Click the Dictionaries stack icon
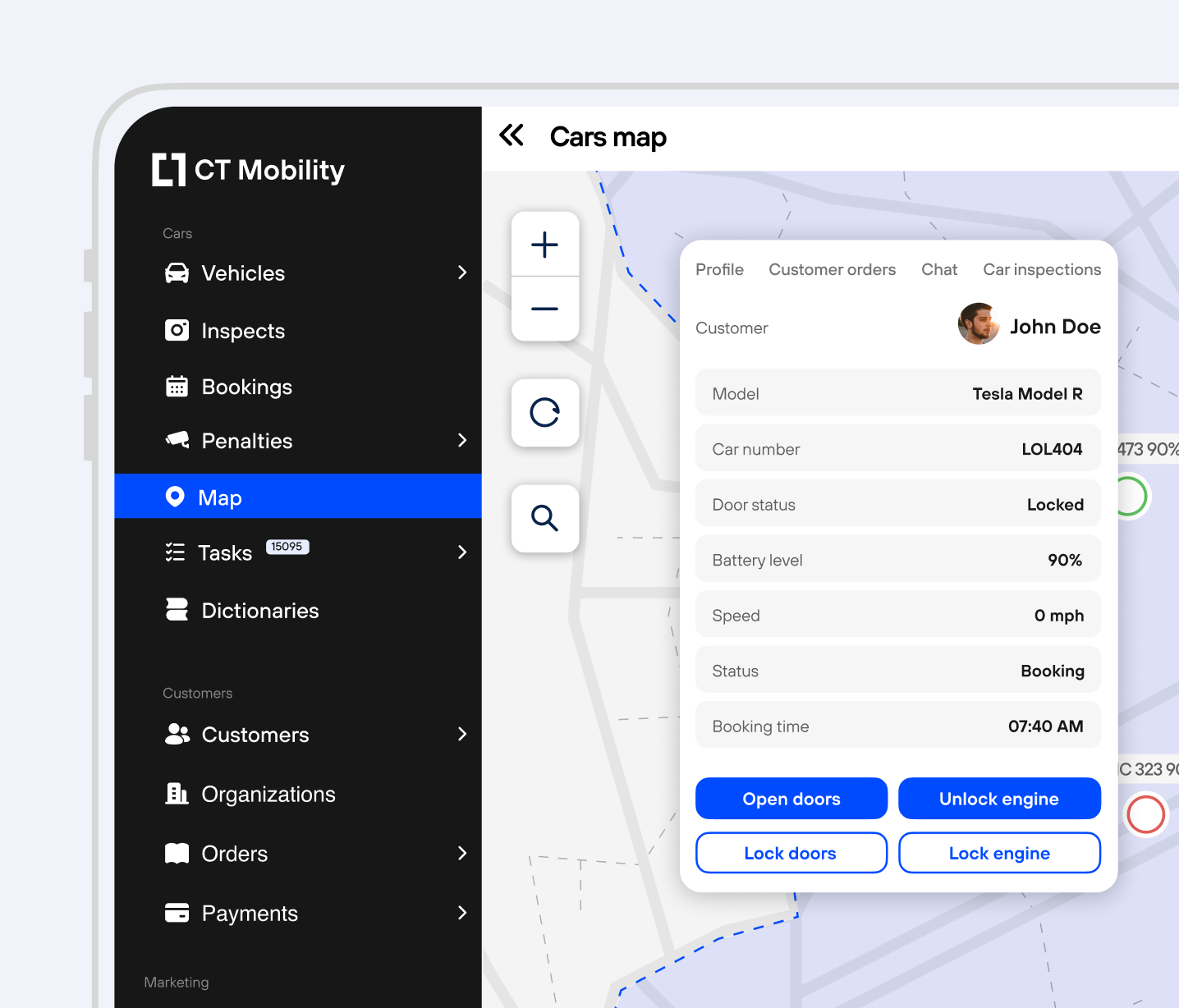Screen dimensions: 1179x1008 (177, 610)
